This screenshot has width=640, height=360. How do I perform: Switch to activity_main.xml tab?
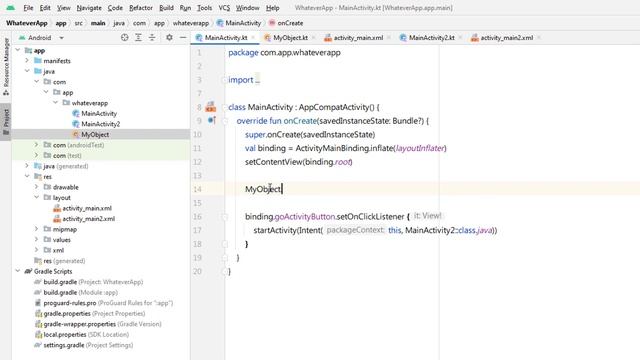tap(358, 38)
